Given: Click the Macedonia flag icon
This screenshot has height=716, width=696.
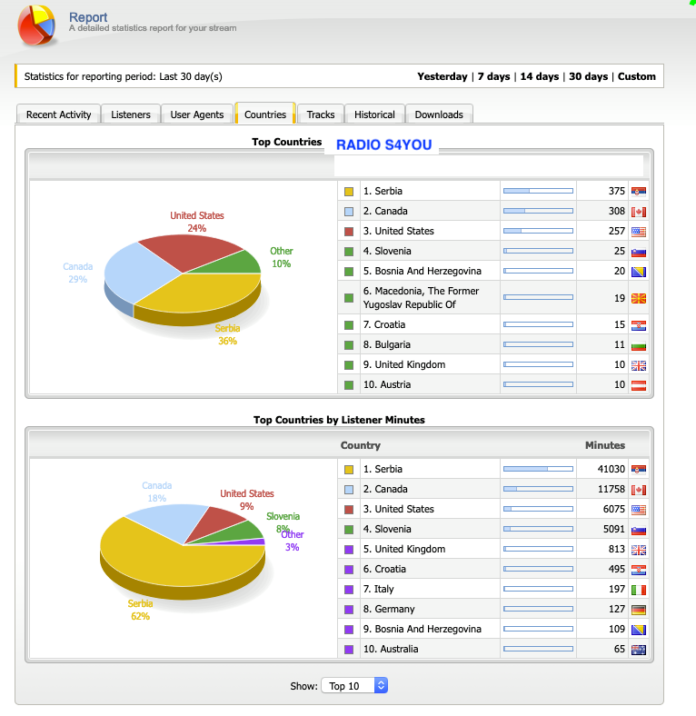Looking at the screenshot, I should click(638, 298).
